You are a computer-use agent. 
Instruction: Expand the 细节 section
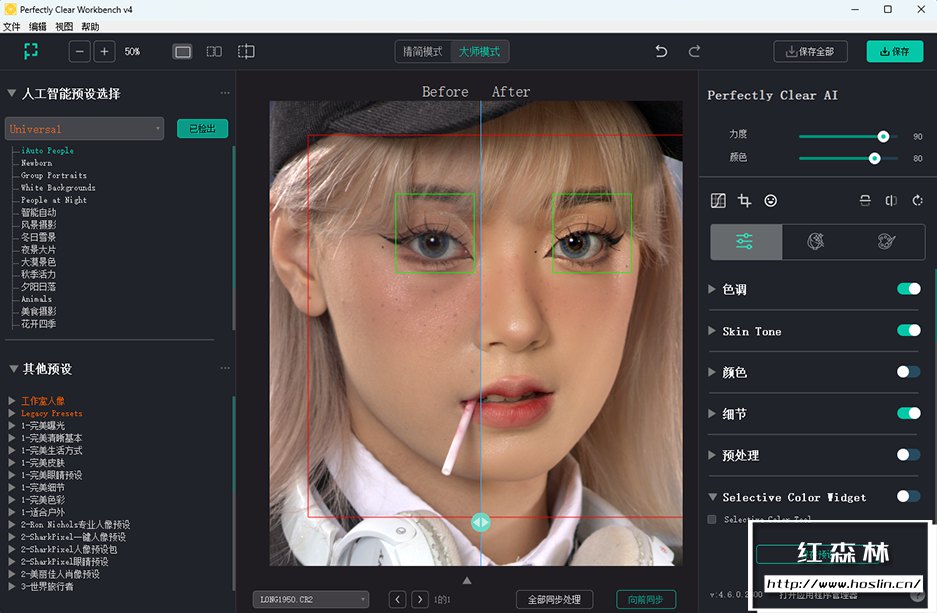pyautogui.click(x=712, y=413)
